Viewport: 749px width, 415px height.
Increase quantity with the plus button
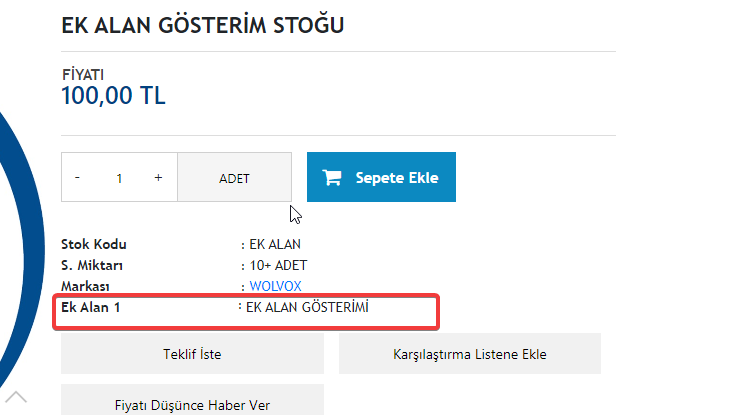pyautogui.click(x=158, y=178)
